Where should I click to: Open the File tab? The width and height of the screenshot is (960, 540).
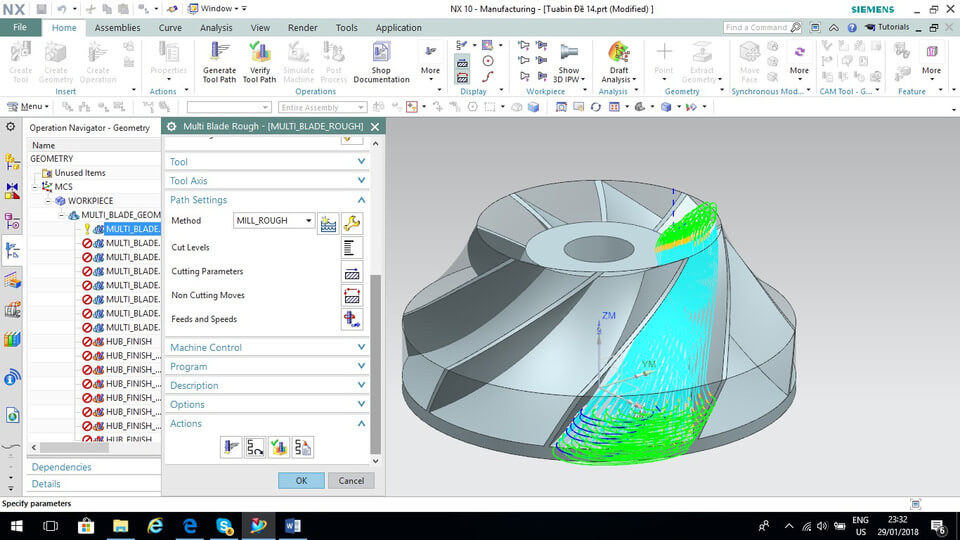pyautogui.click(x=20, y=28)
